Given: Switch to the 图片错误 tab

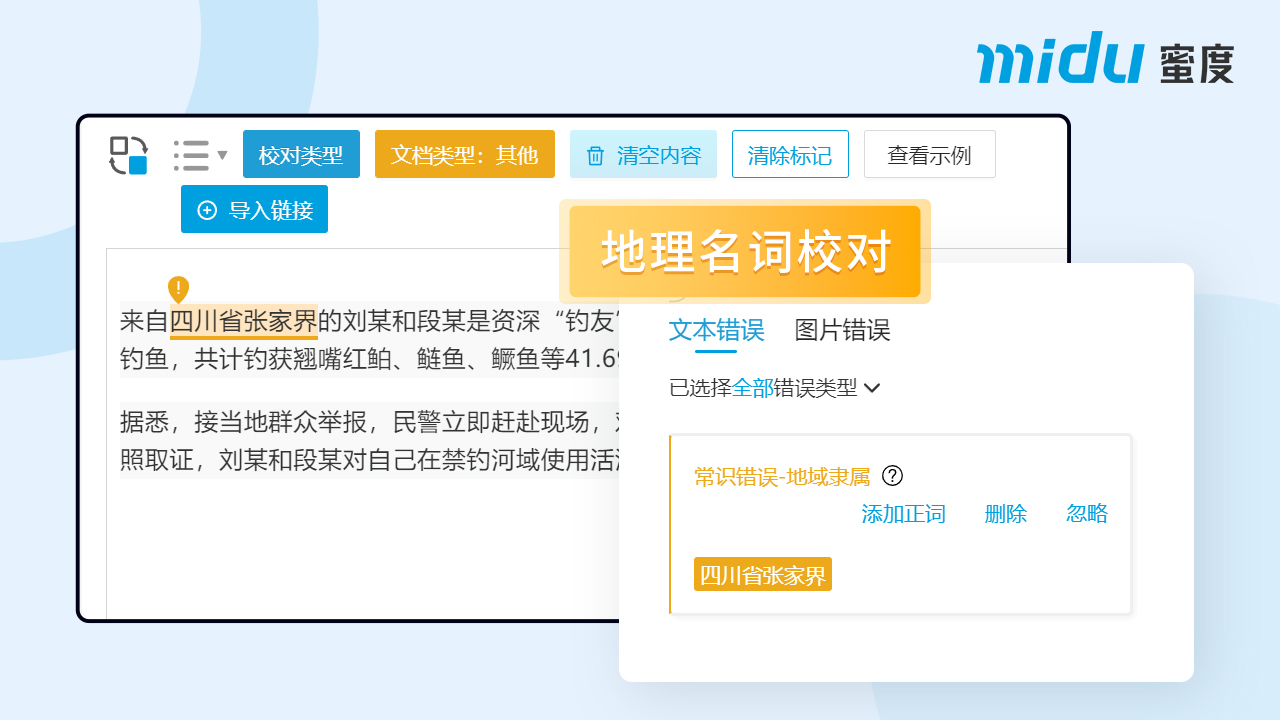Looking at the screenshot, I should pyautogui.click(x=842, y=330).
